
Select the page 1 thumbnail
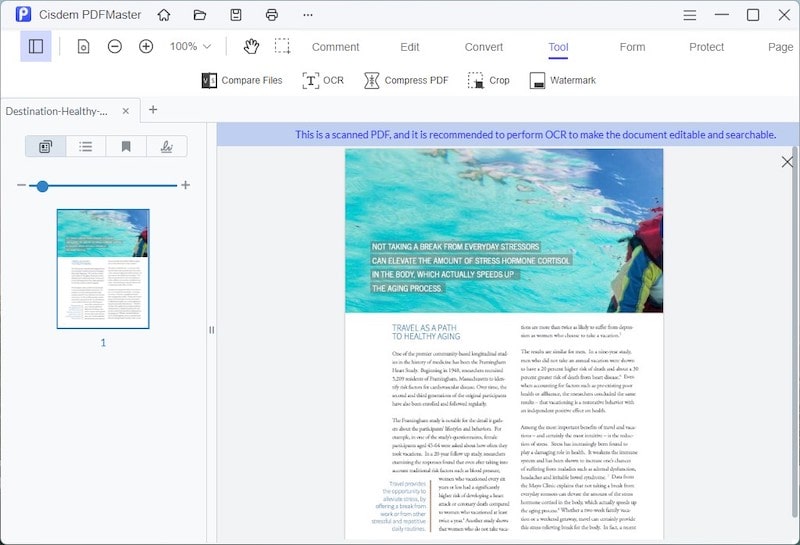tap(103, 268)
